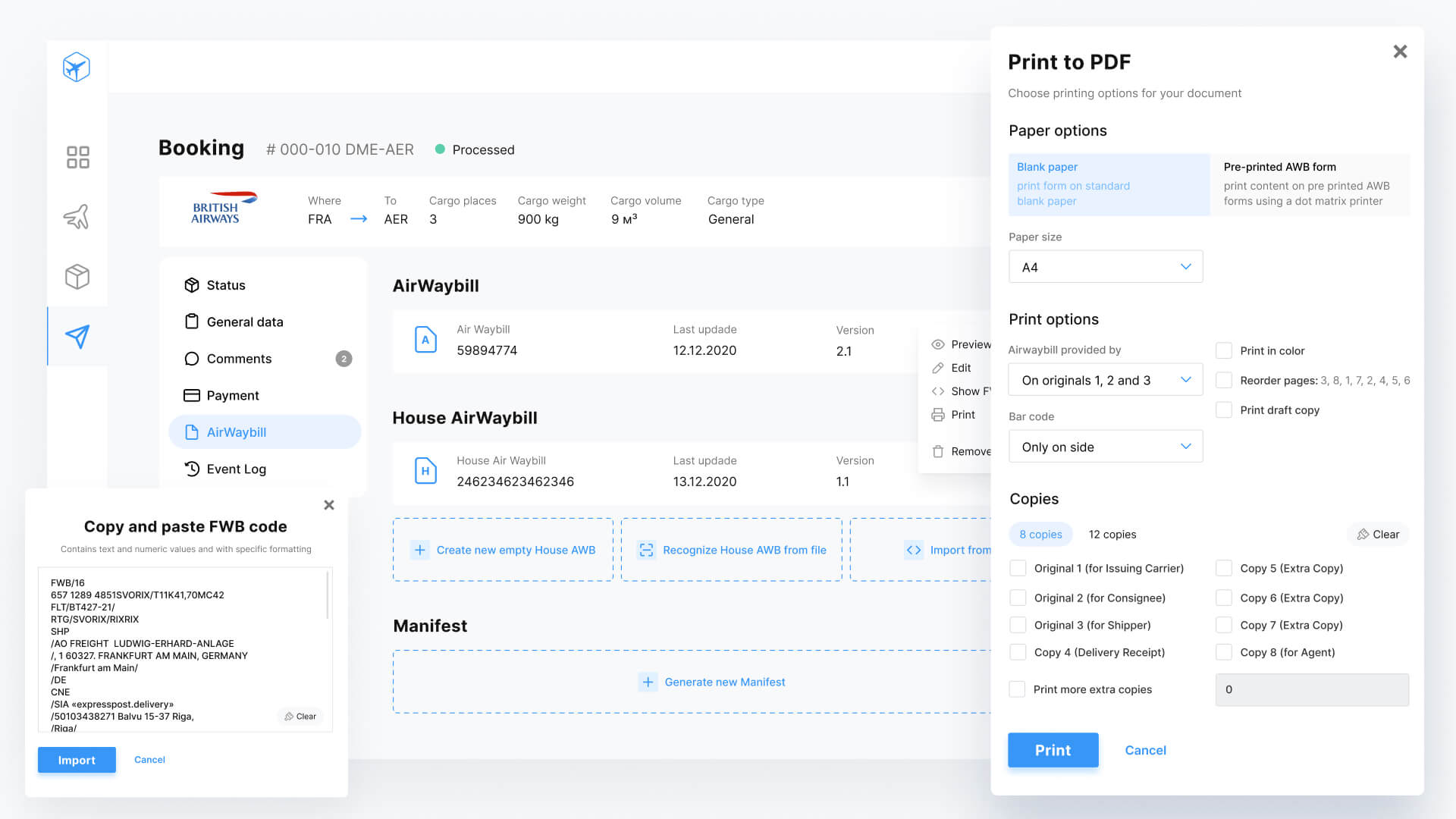The width and height of the screenshot is (1456, 819).
Task: Click the Air Waybill document icon
Action: tap(425, 340)
